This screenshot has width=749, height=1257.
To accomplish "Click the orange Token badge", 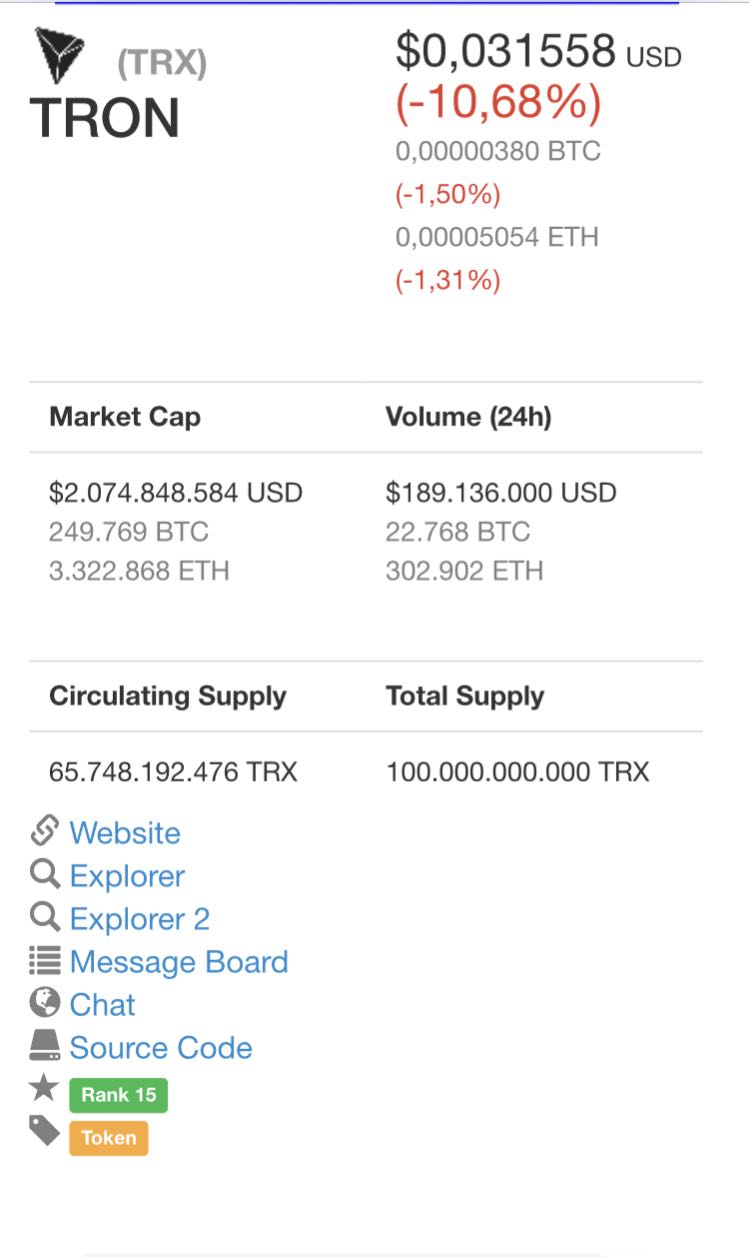I will (108, 1138).
